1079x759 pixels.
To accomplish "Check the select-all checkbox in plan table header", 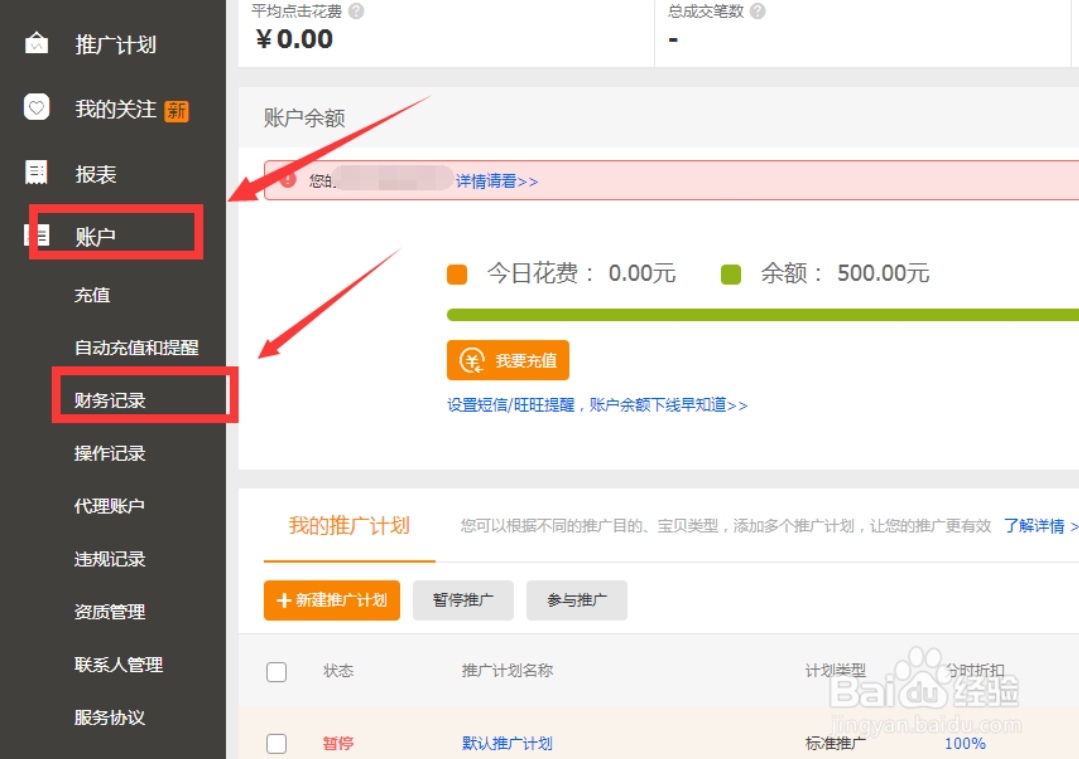I will pyautogui.click(x=276, y=672).
